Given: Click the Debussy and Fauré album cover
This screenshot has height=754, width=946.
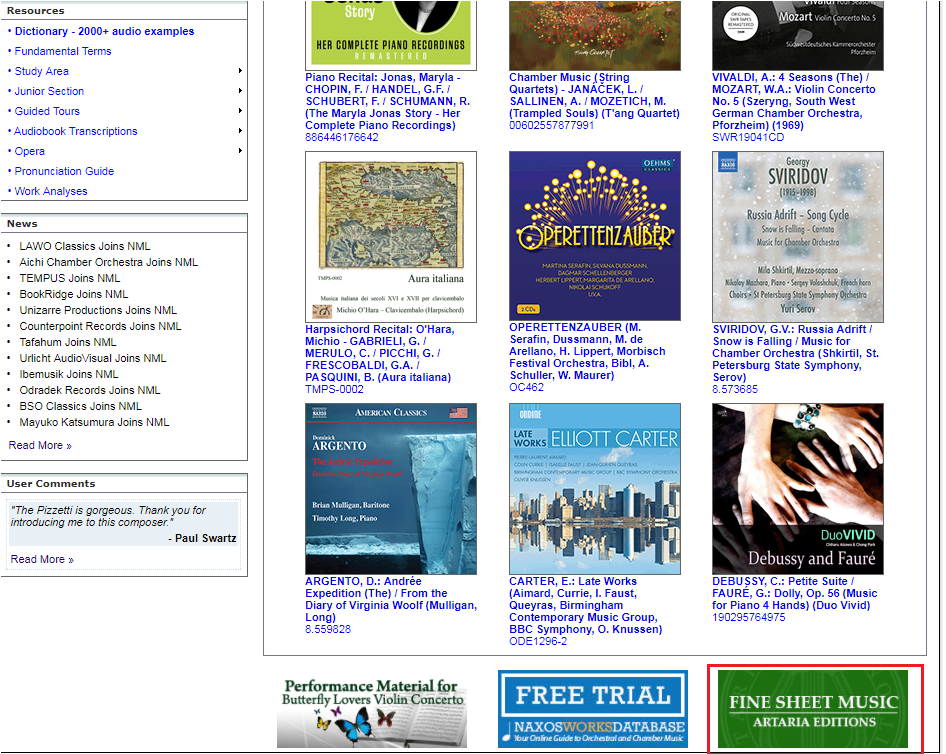Looking at the screenshot, I should [x=797, y=488].
